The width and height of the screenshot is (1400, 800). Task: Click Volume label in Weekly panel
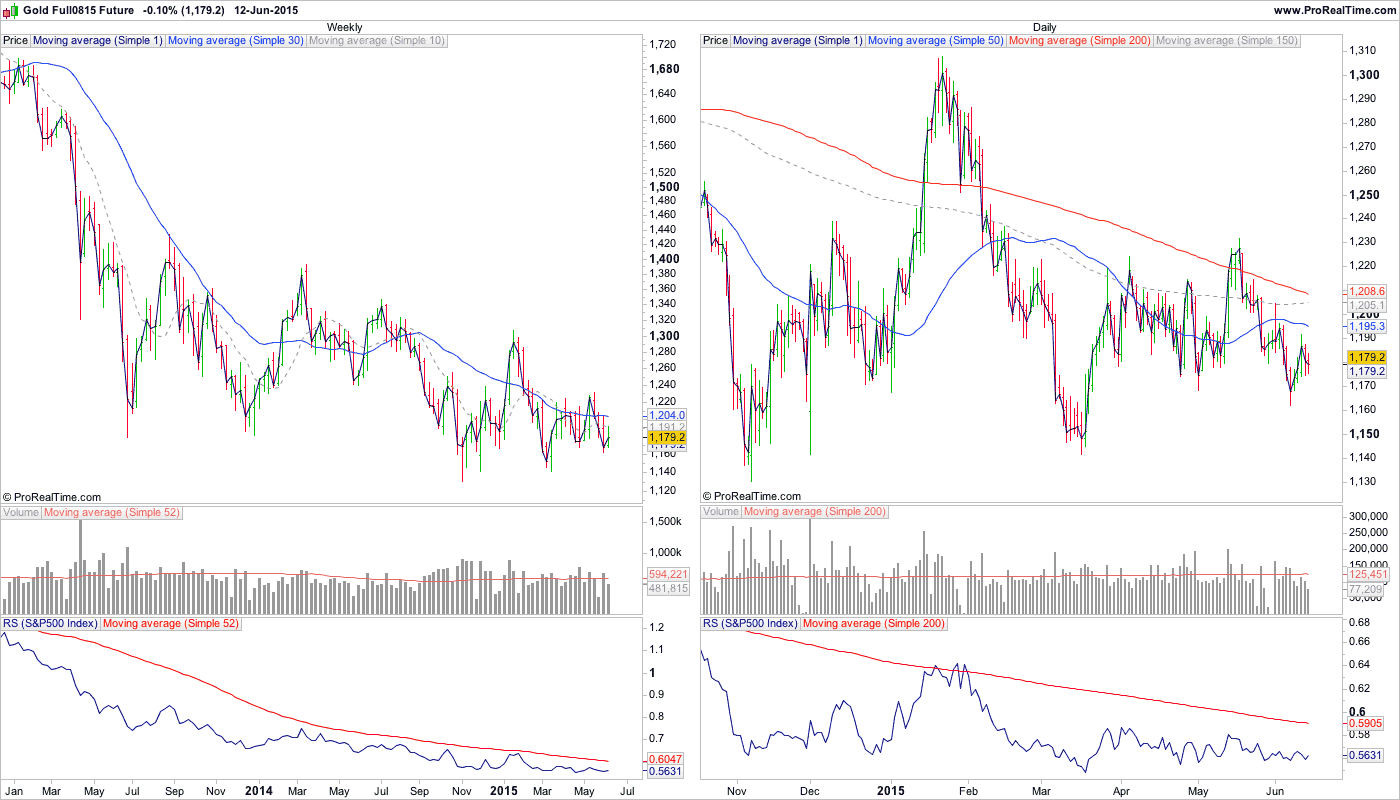(21, 512)
